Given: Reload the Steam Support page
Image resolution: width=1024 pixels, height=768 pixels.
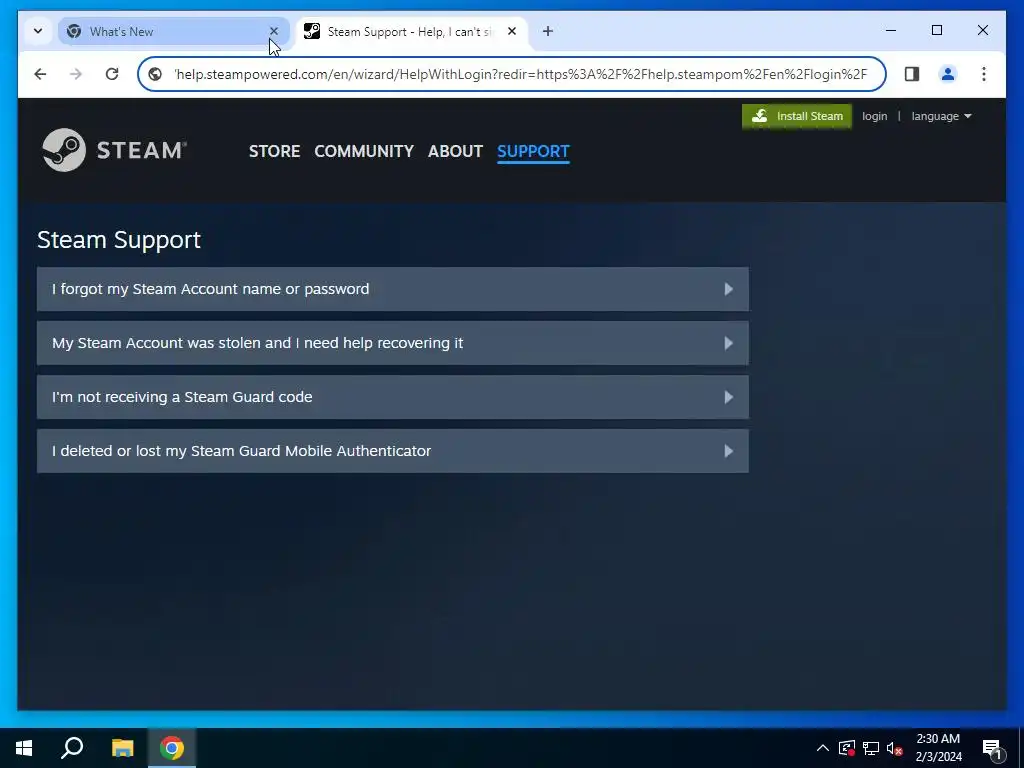Looking at the screenshot, I should point(112,74).
